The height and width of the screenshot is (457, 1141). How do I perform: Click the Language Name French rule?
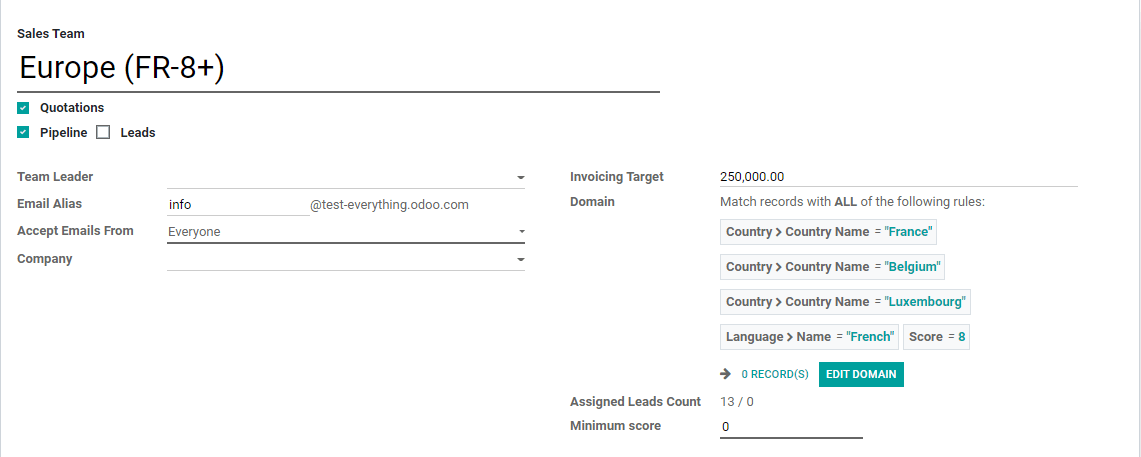click(809, 337)
